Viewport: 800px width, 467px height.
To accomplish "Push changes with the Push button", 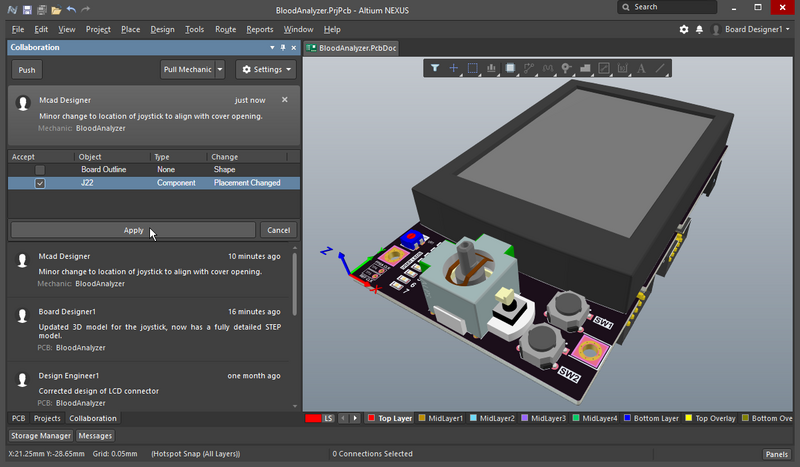I will [x=27, y=70].
